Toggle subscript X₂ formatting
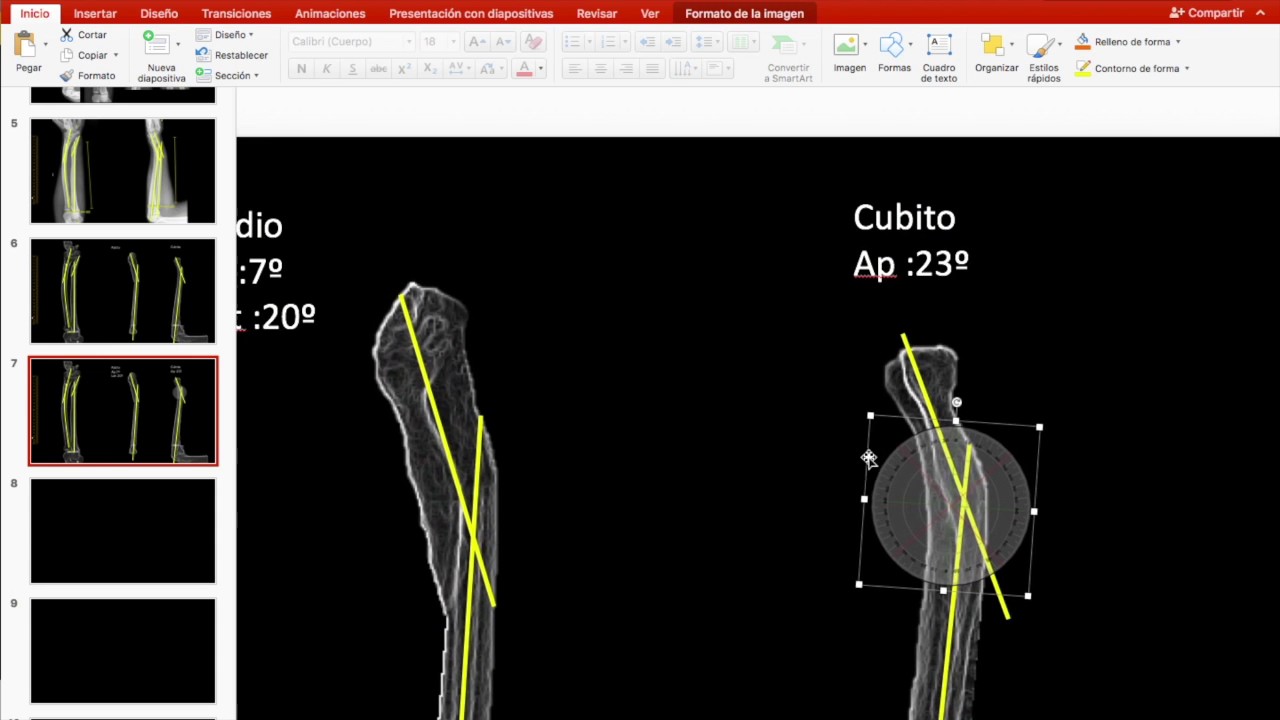 tap(430, 69)
